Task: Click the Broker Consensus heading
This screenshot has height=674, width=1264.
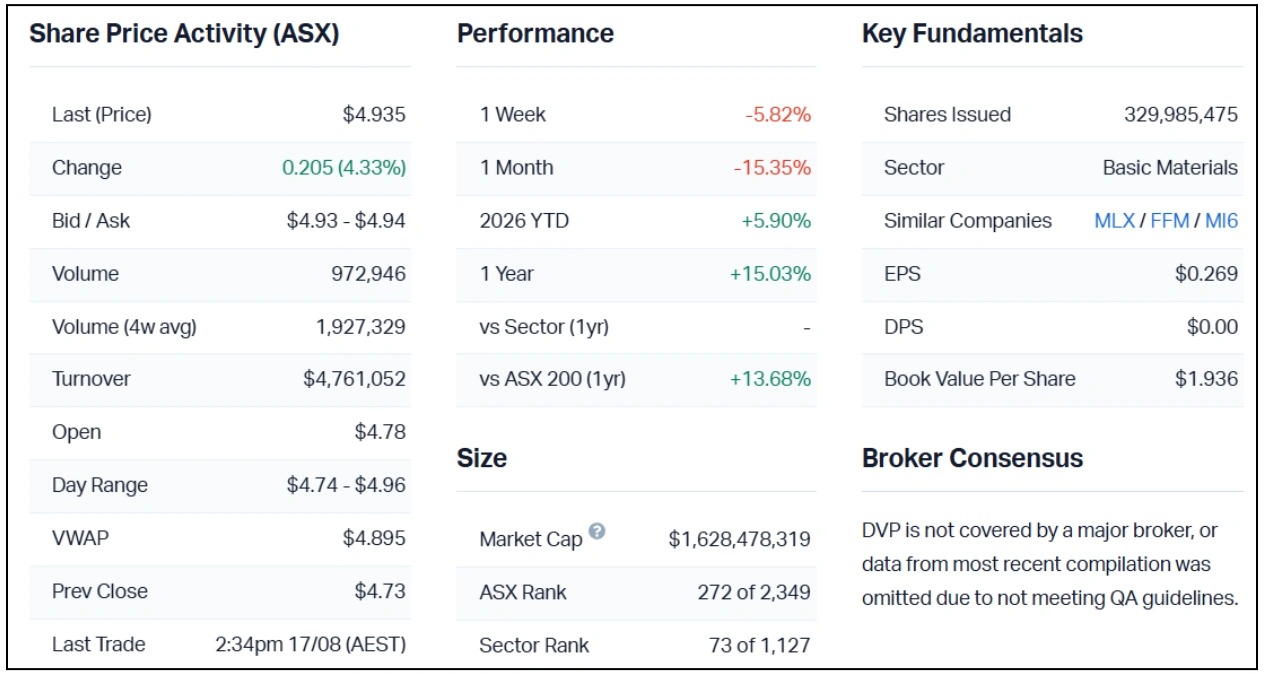Action: [x=972, y=458]
